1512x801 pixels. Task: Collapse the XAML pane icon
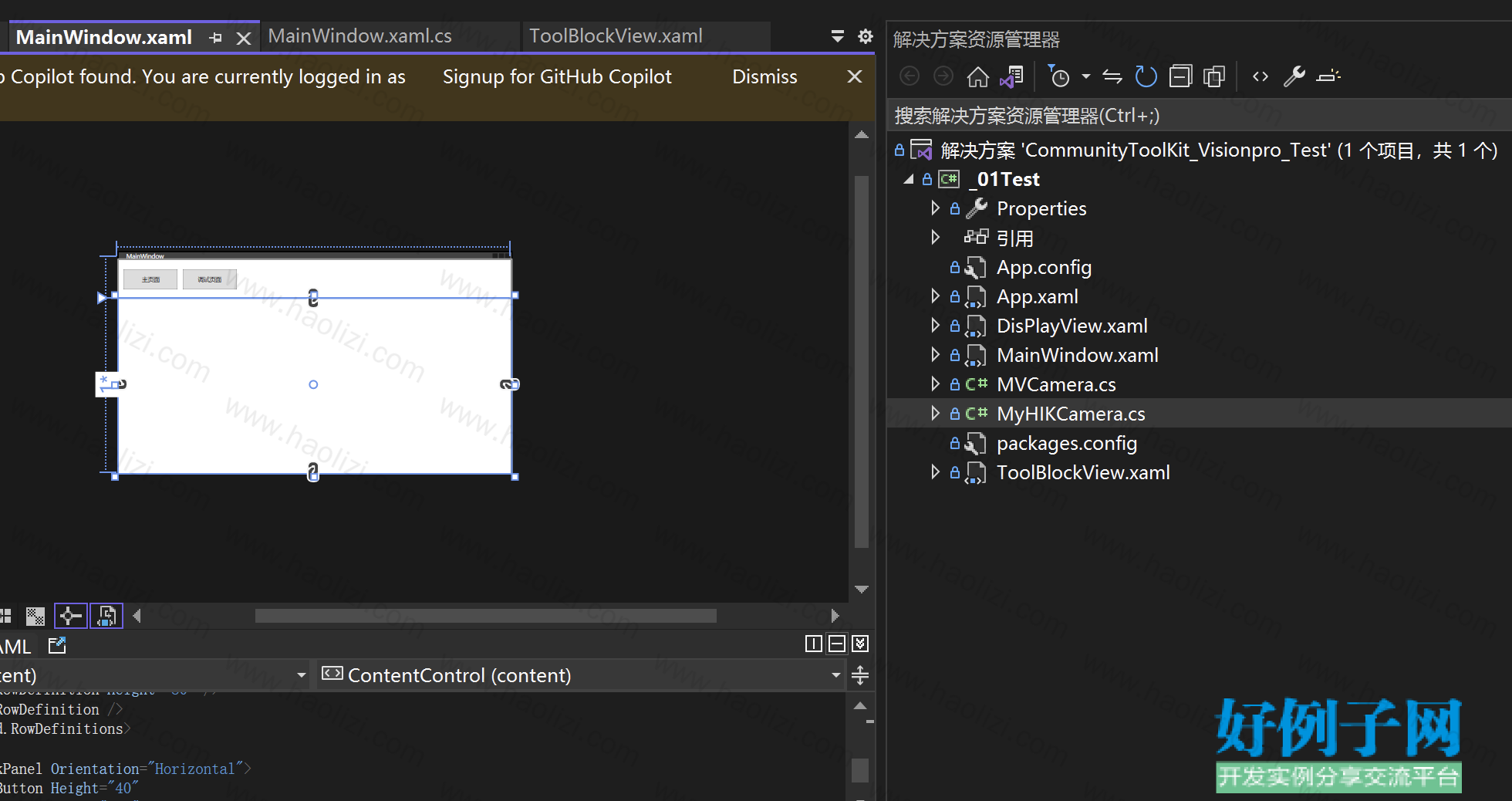click(861, 644)
